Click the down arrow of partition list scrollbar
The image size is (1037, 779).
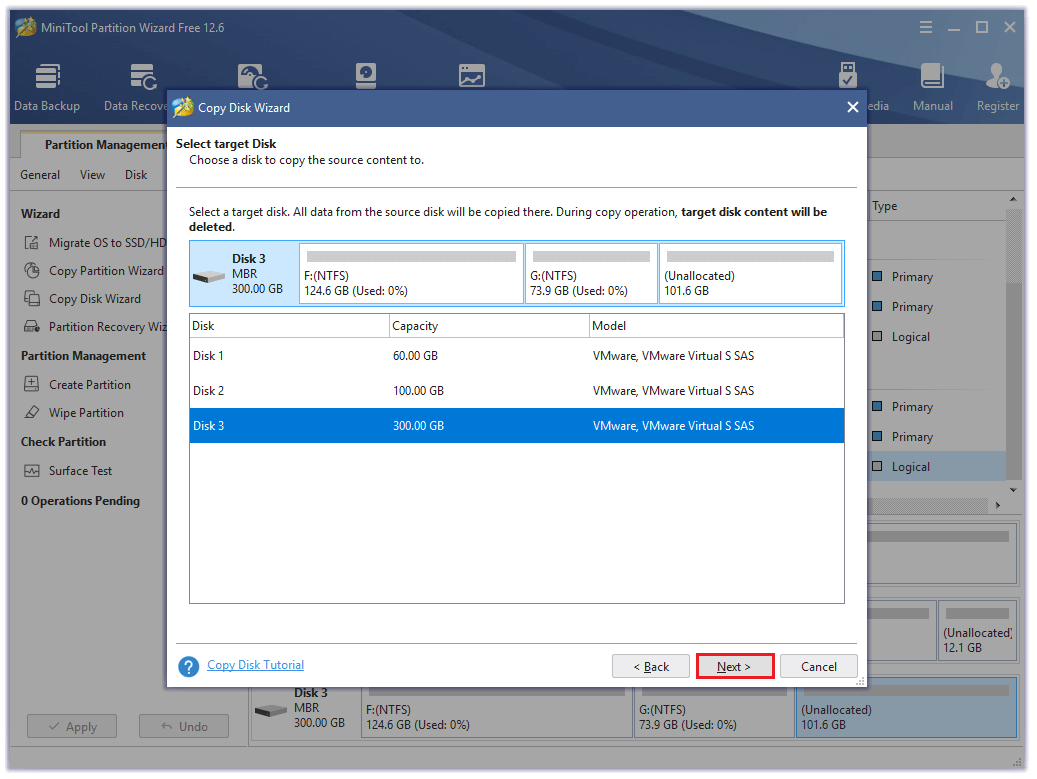tap(1013, 490)
